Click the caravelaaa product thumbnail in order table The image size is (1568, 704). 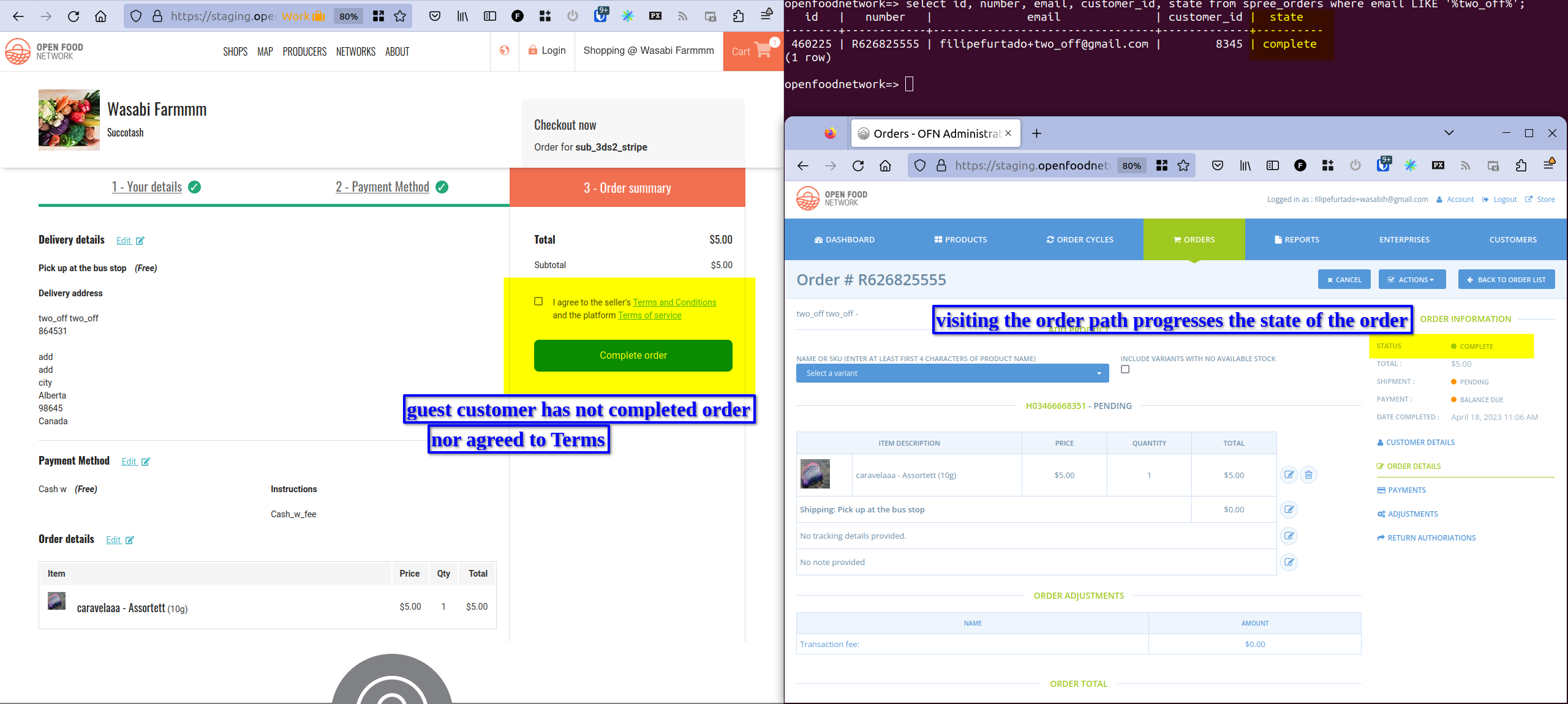[x=815, y=474]
